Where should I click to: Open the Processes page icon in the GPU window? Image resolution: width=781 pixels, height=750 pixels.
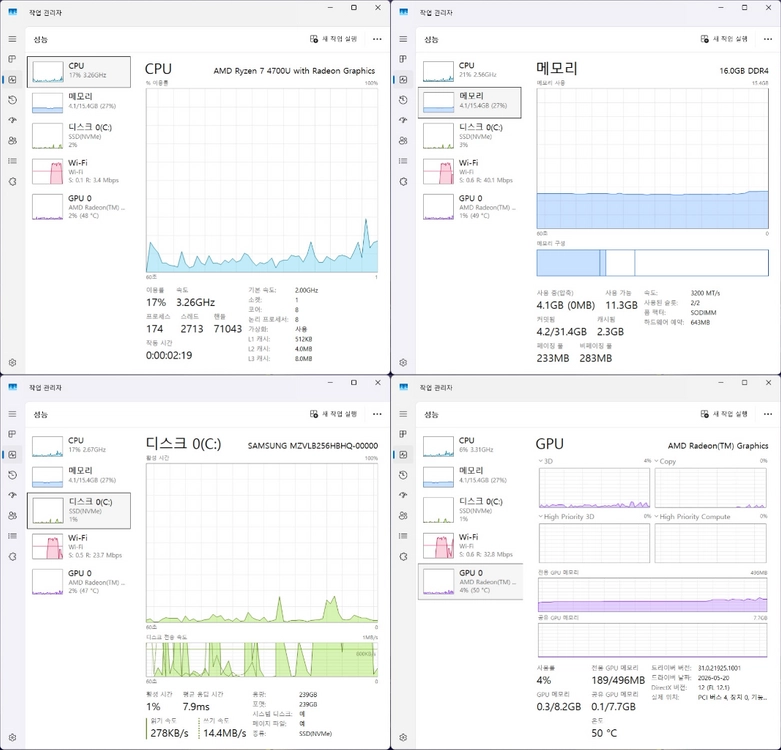tap(403, 434)
